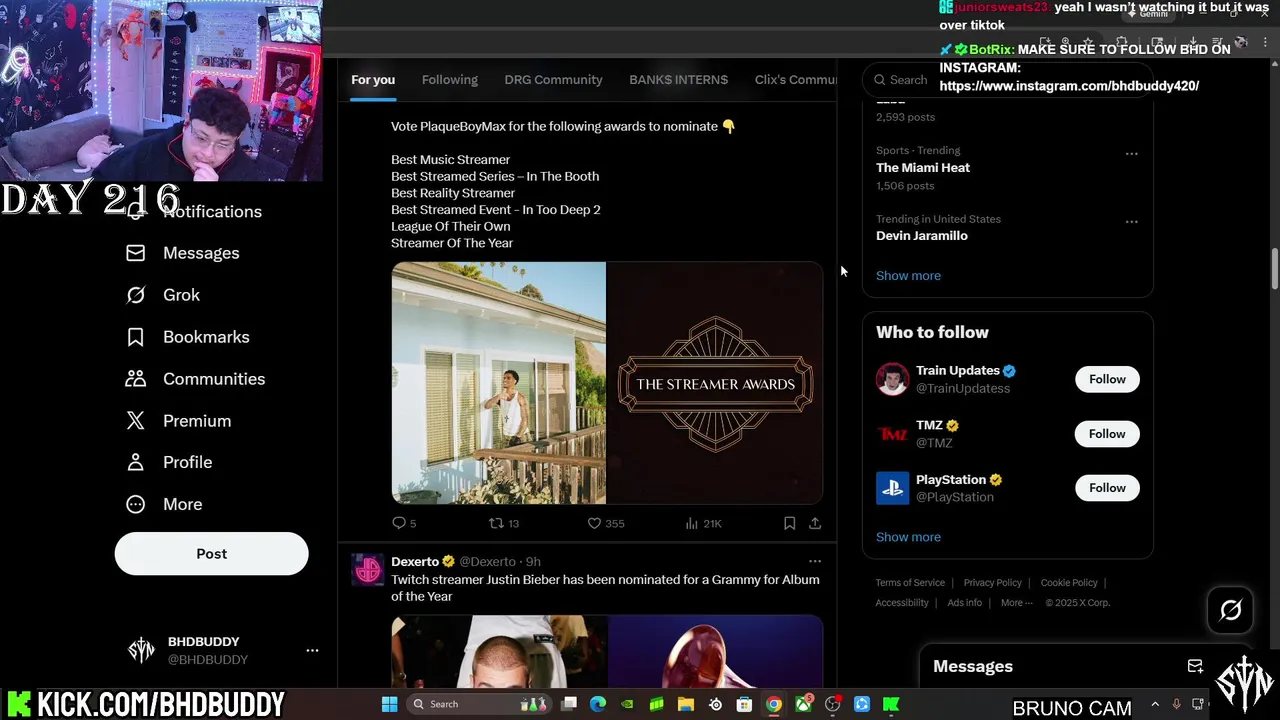Viewport: 1280px width, 720px height.
Task: Open more options on Dexerto post
Action: tap(815, 561)
